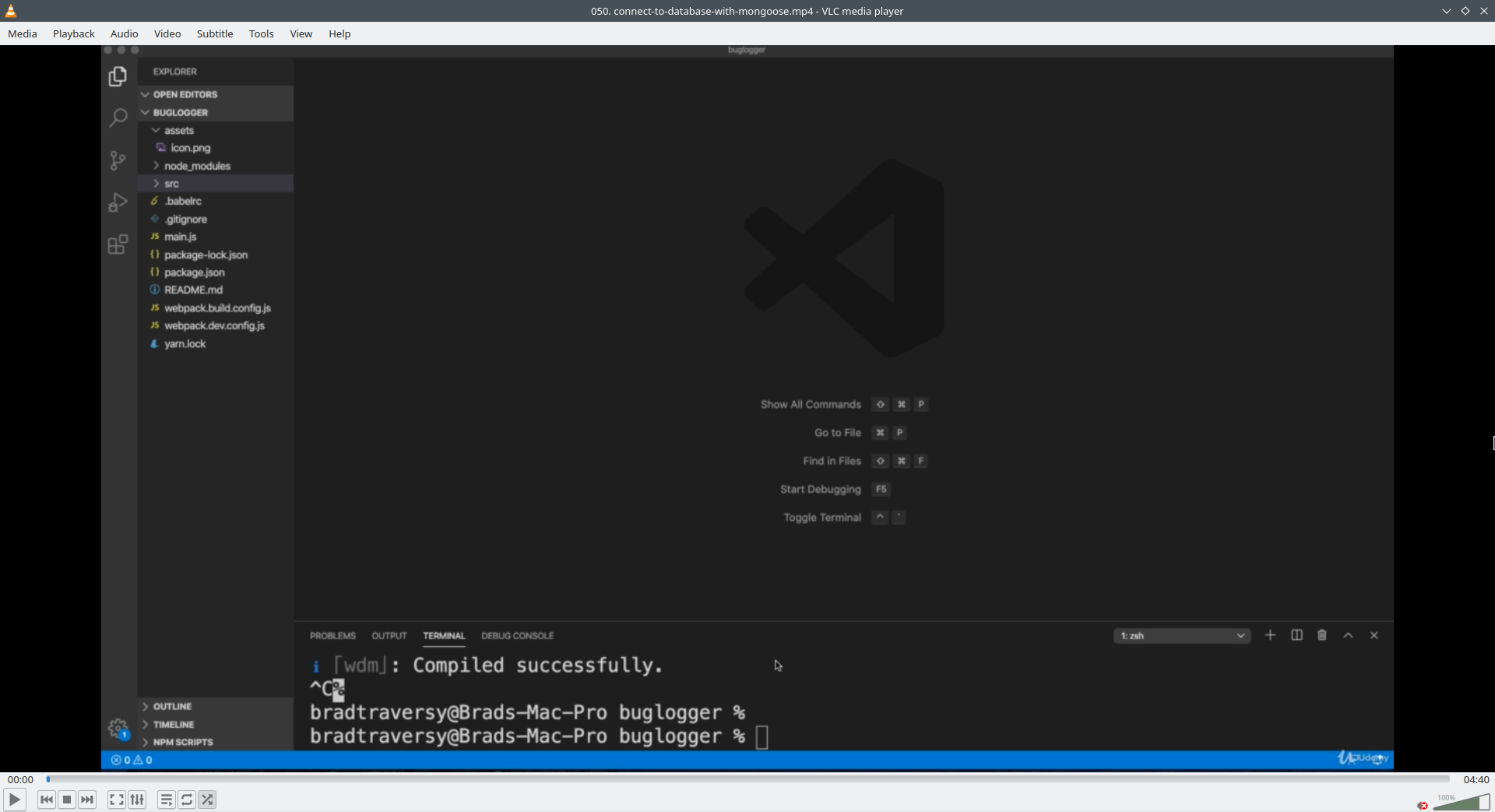
Task: Open the Video menu
Action: click(x=167, y=33)
